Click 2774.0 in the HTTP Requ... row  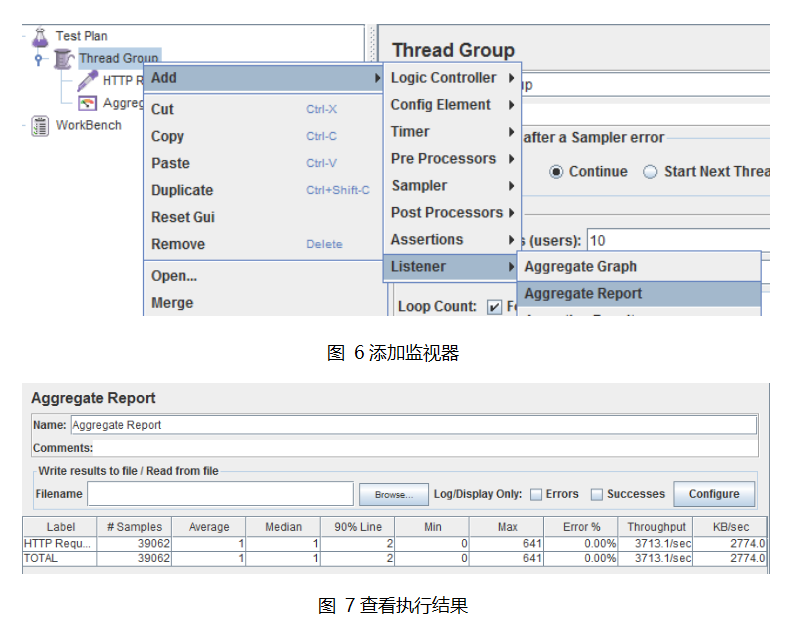coord(730,544)
